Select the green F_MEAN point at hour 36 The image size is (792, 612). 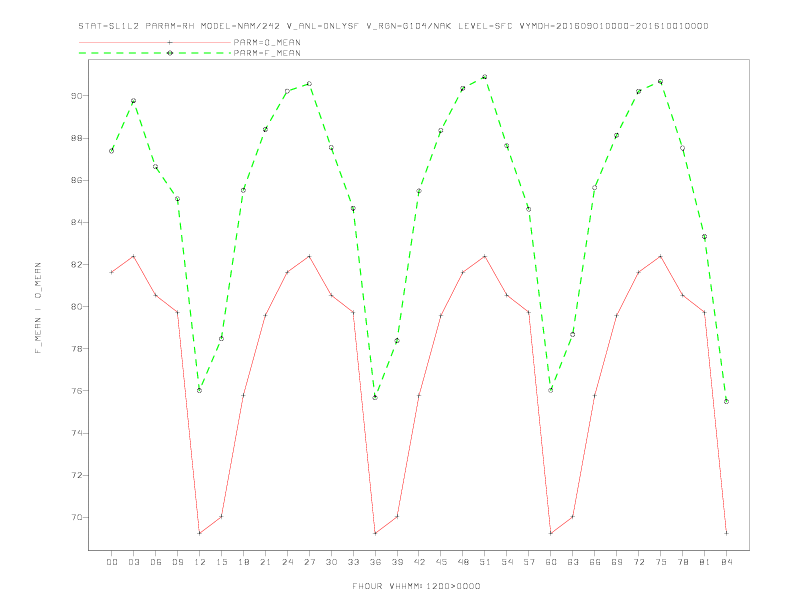point(375,397)
